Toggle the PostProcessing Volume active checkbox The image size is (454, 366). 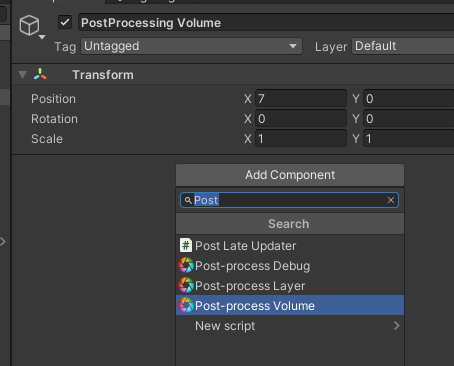pyautogui.click(x=65, y=23)
